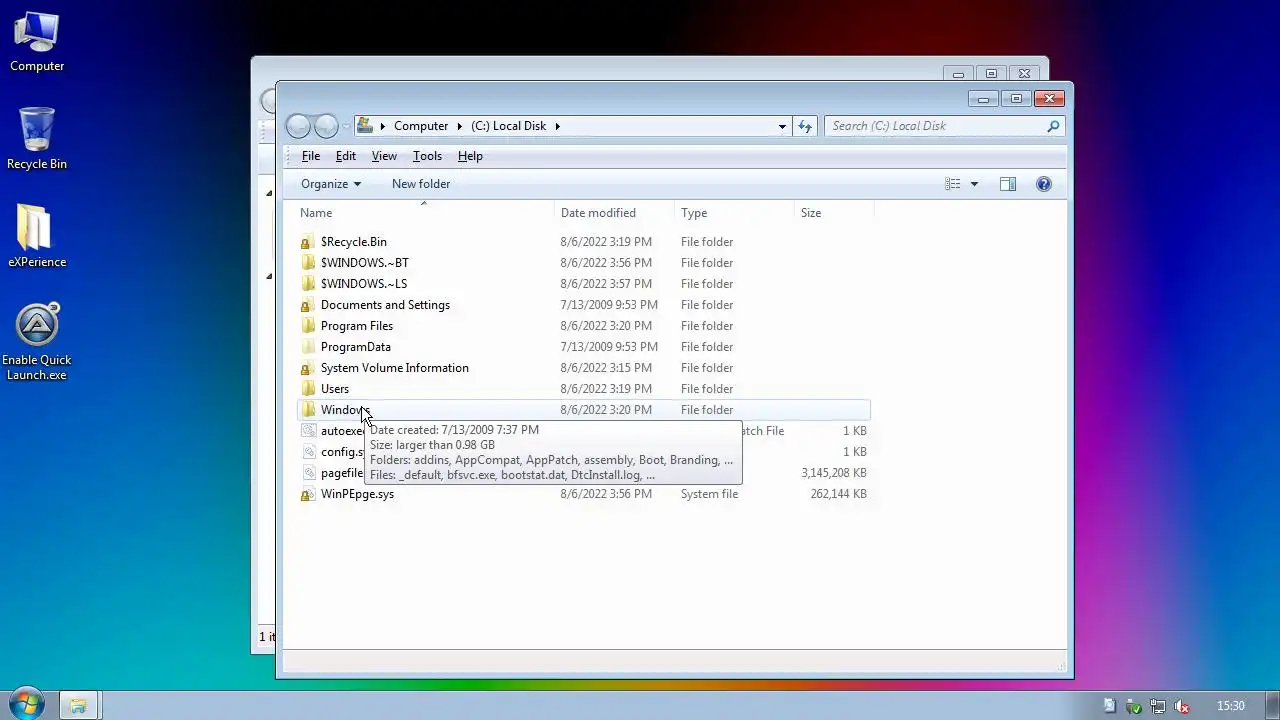Select the $WINDOWS.~BT folder icon
The width and height of the screenshot is (1280, 720).
pos(308,263)
